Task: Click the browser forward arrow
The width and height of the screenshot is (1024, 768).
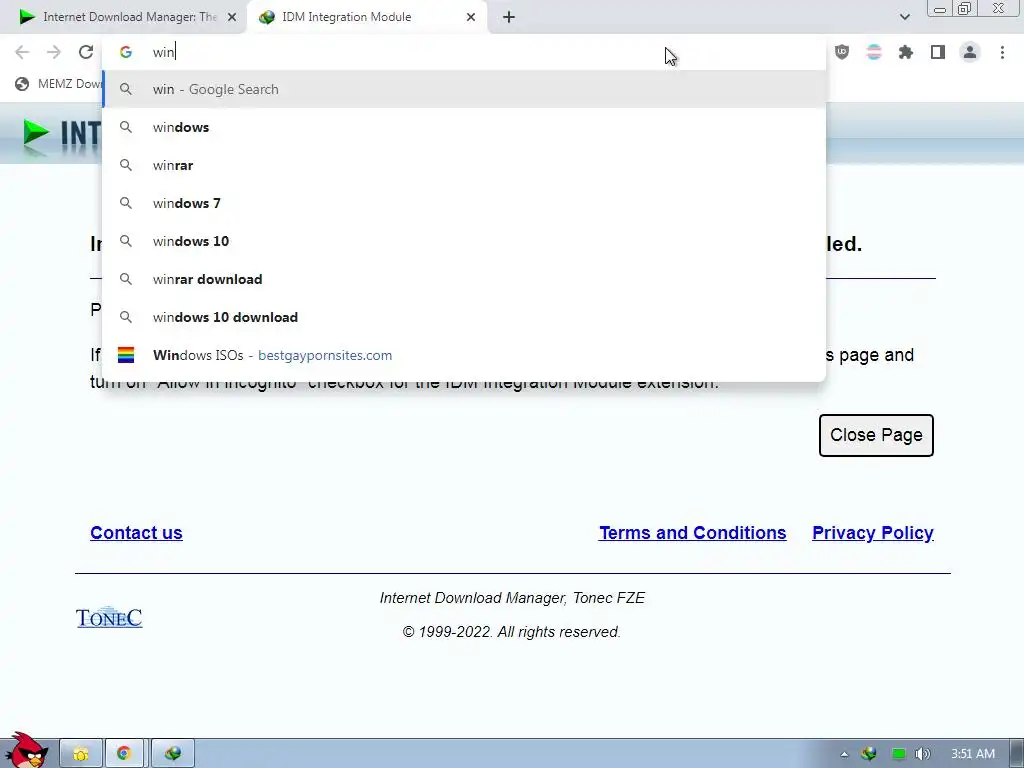Action: (x=54, y=52)
